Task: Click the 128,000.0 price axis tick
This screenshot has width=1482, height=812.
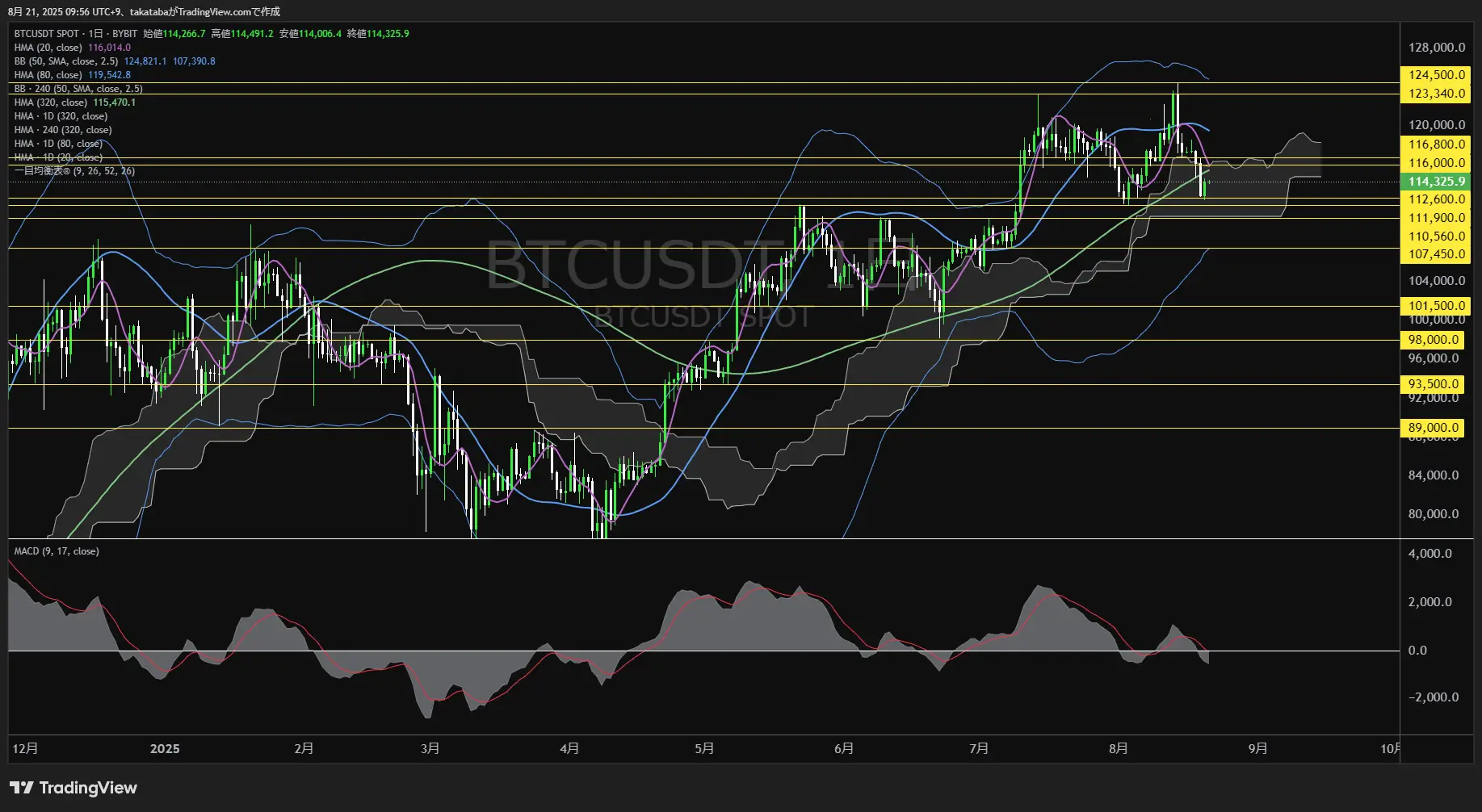Action: (1436, 48)
